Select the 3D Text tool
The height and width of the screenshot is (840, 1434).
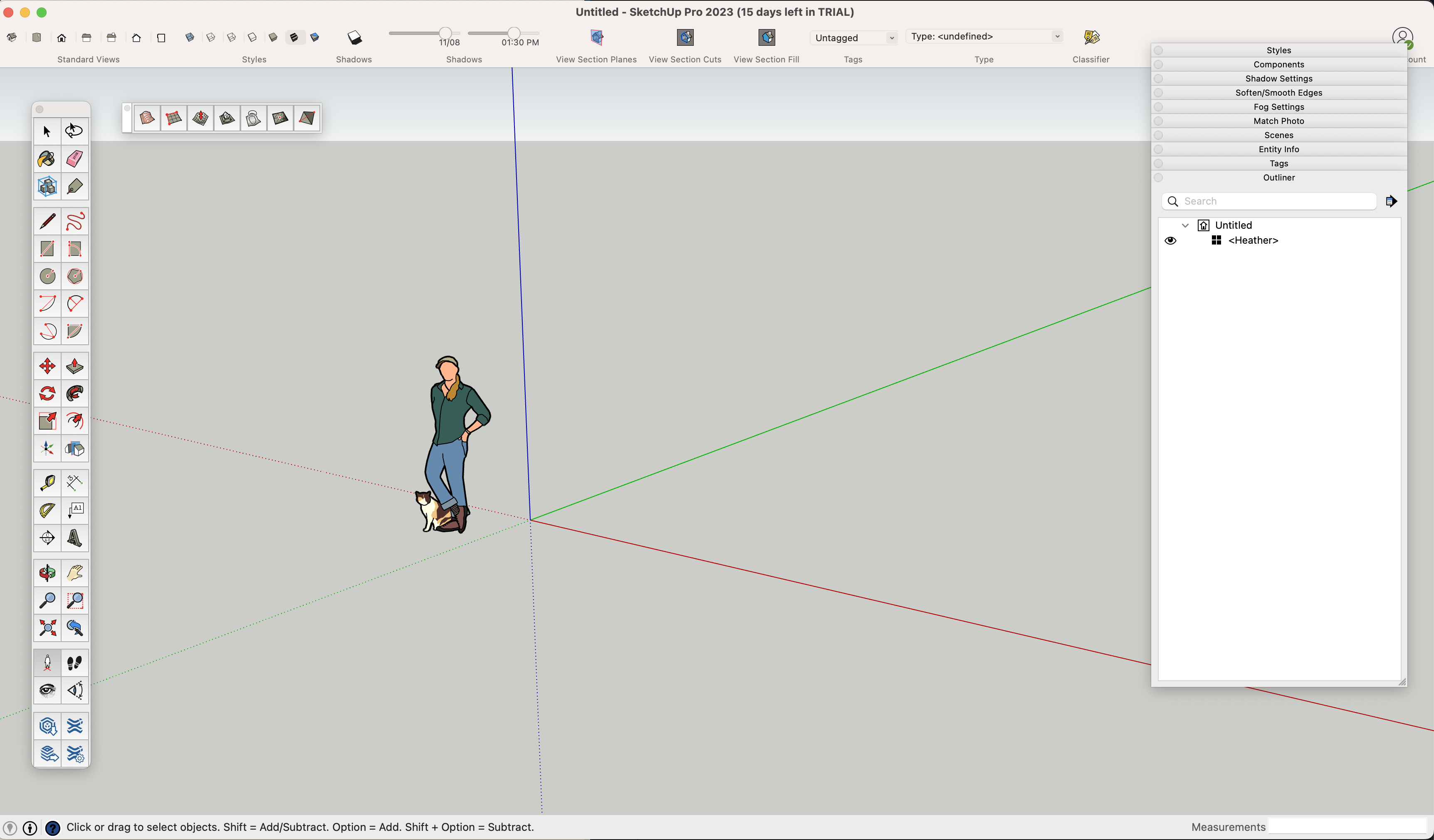point(74,538)
